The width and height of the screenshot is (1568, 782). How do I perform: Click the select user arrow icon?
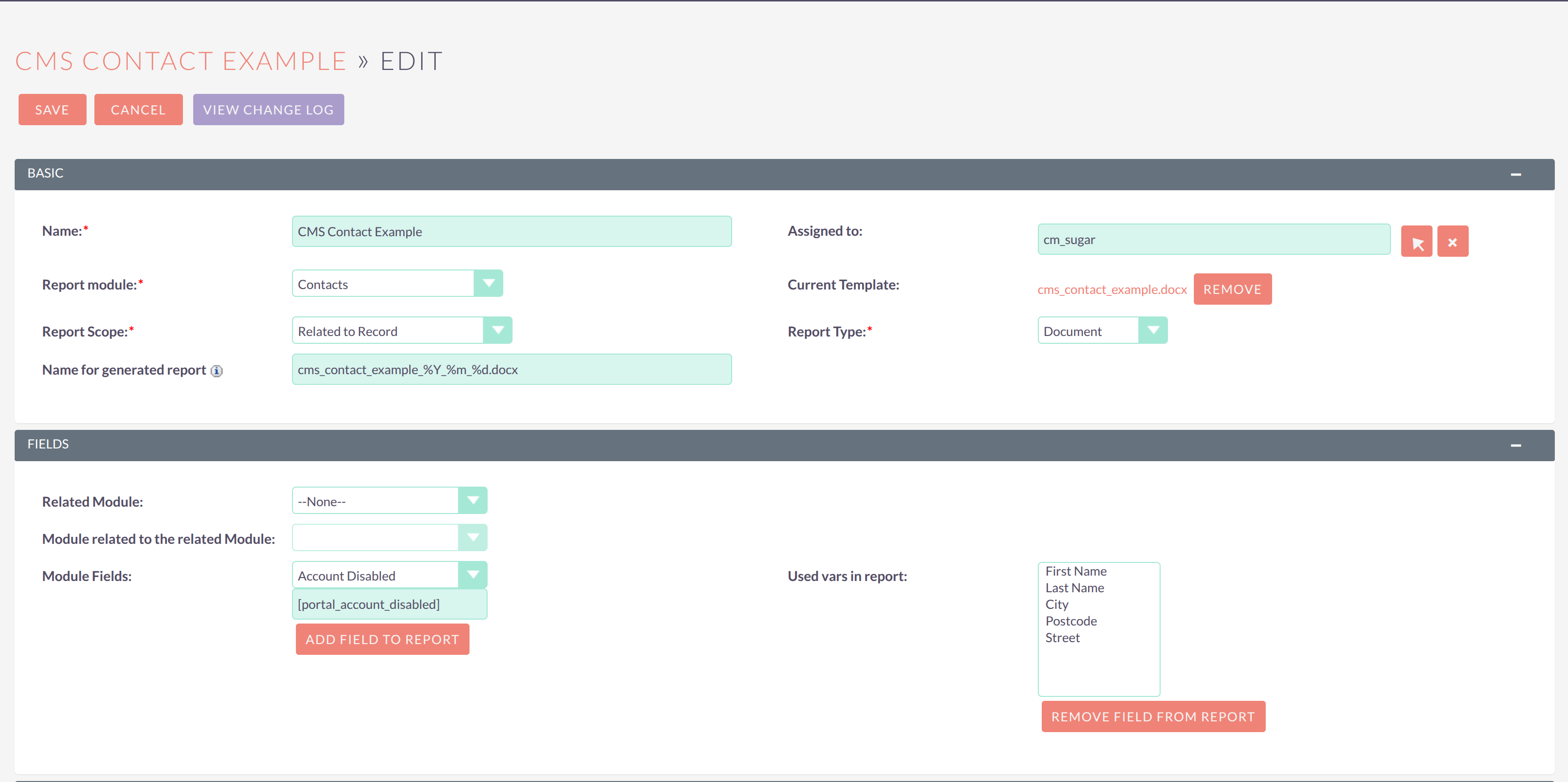click(x=1416, y=242)
